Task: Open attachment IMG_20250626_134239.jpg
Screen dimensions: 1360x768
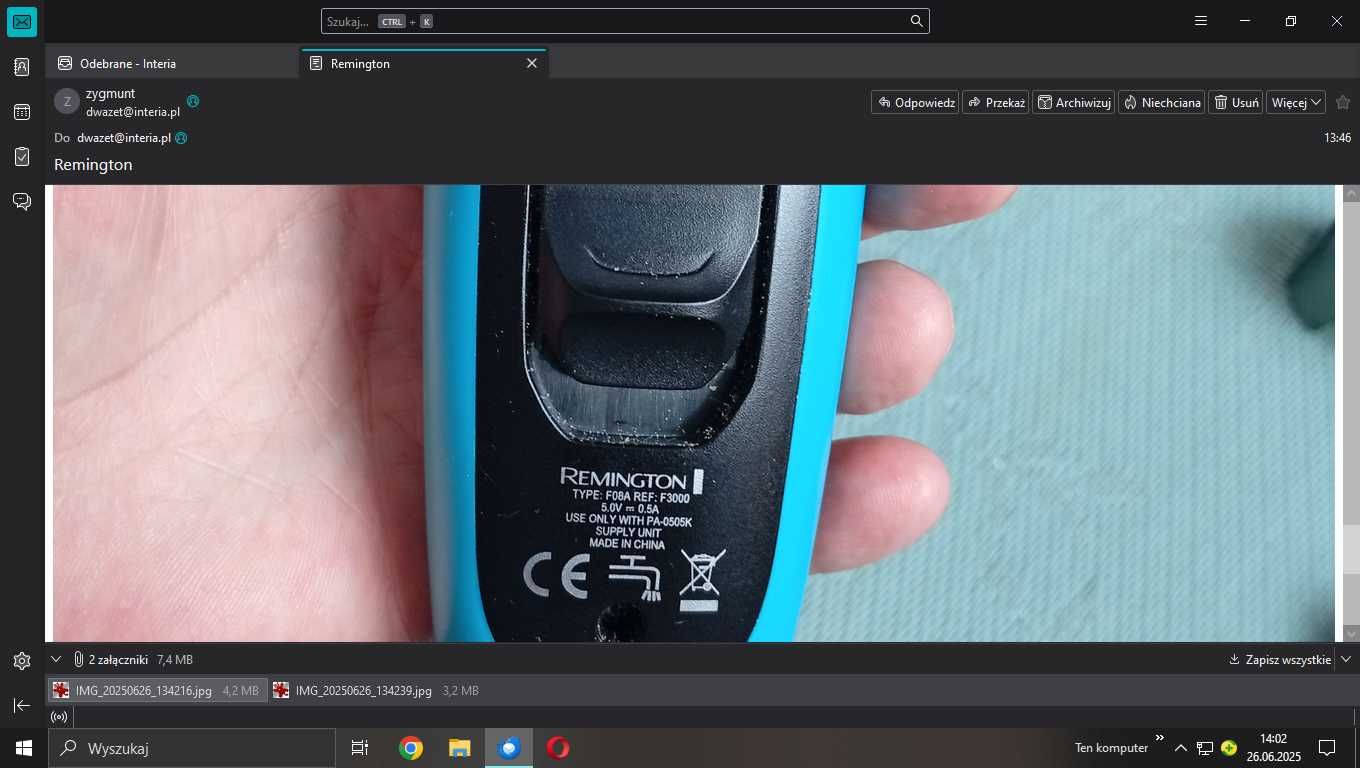Action: pos(377,690)
